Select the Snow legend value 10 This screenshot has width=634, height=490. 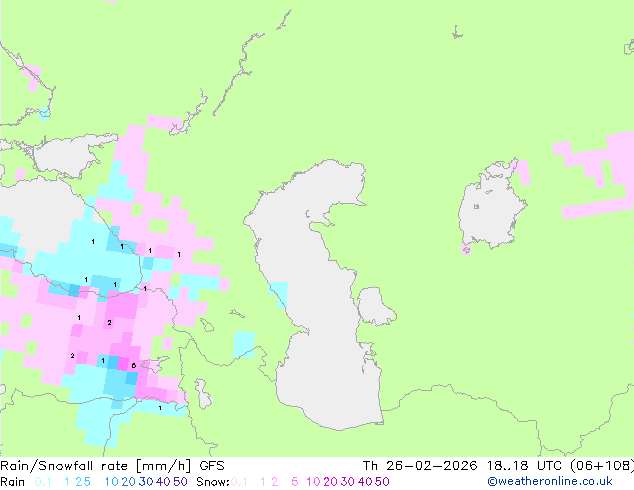pyautogui.click(x=313, y=482)
